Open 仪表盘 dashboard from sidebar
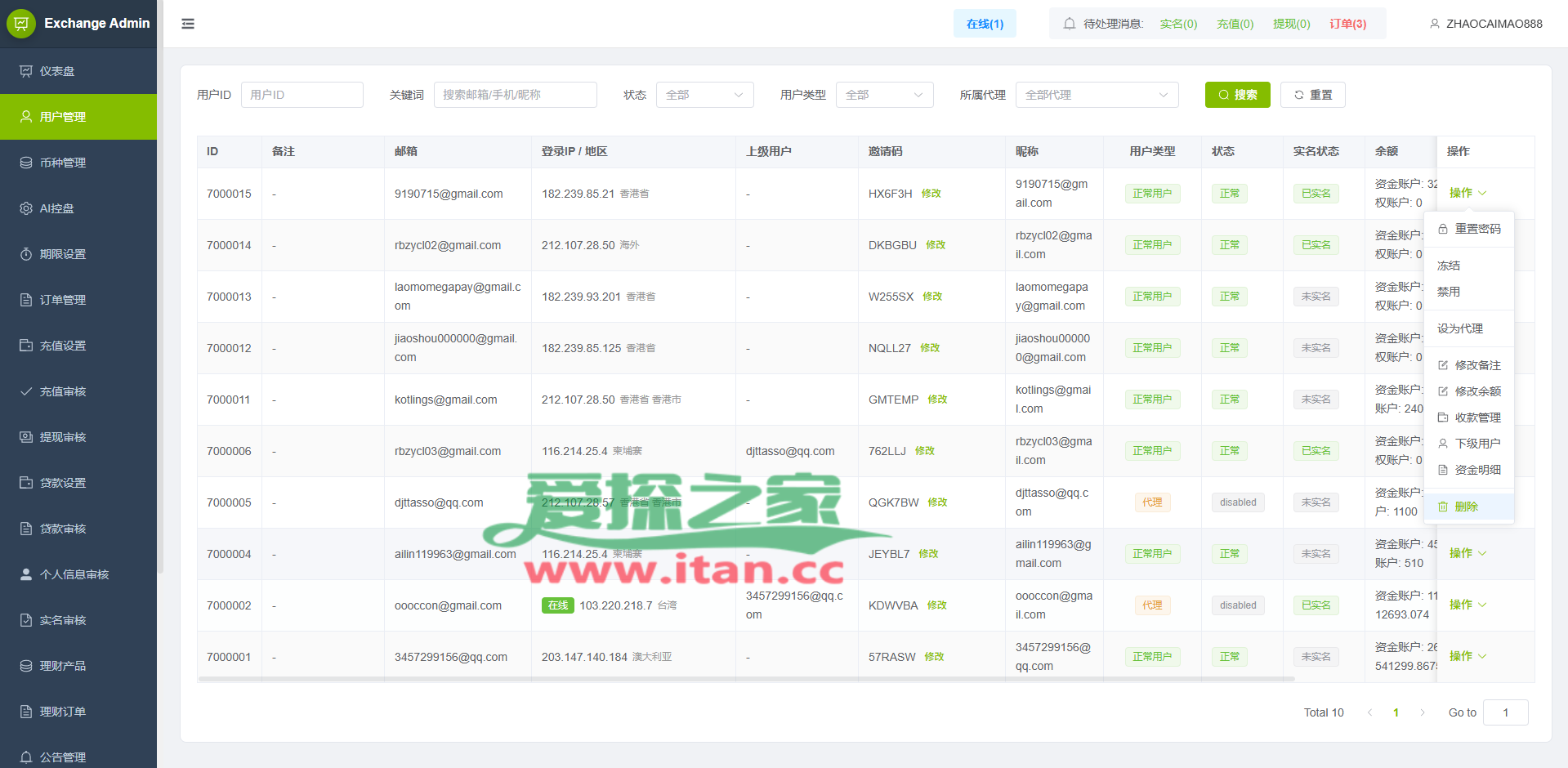This screenshot has width=1568, height=768. pos(57,71)
